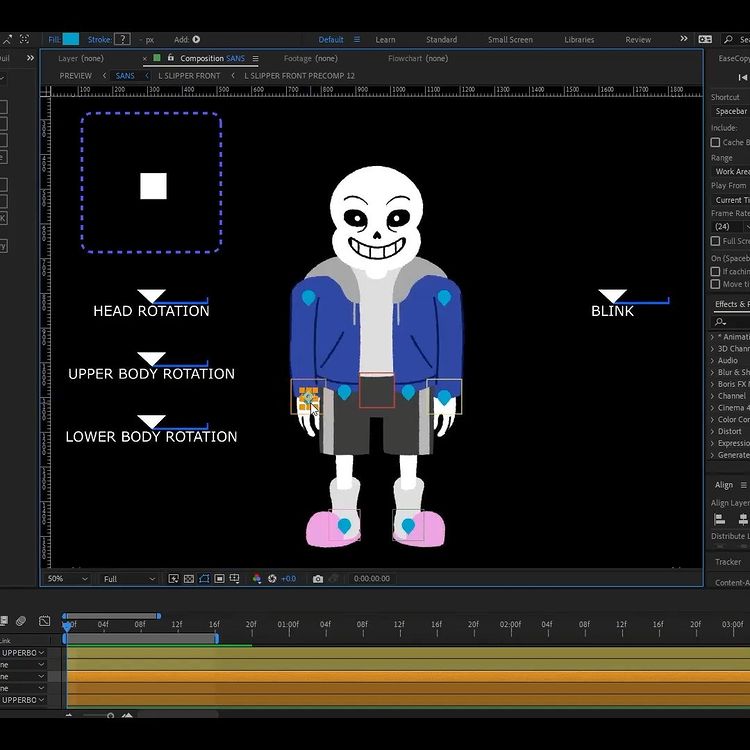The height and width of the screenshot is (750, 750).
Task: Close the Composition SANS tab
Action: point(144,59)
